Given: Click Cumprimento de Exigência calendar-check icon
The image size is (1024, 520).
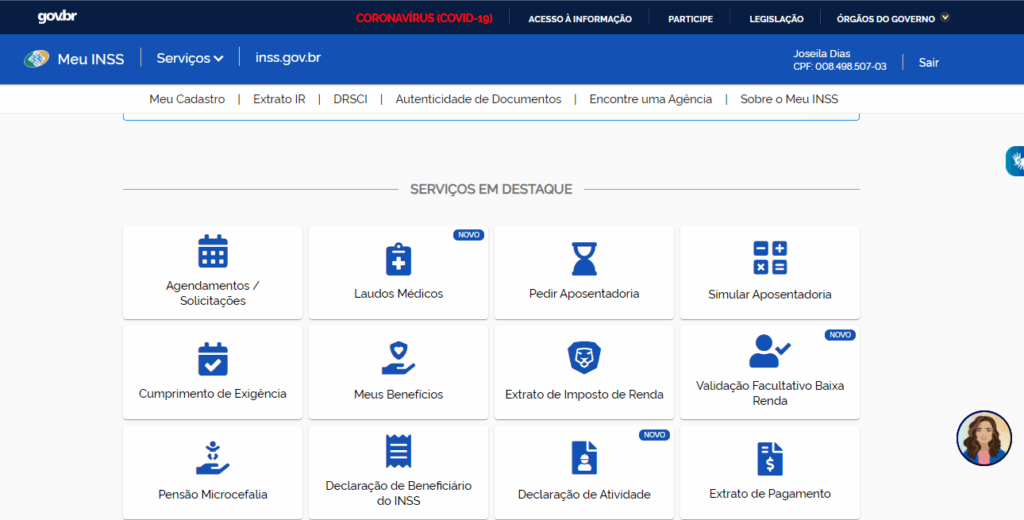Looking at the screenshot, I should tap(212, 359).
